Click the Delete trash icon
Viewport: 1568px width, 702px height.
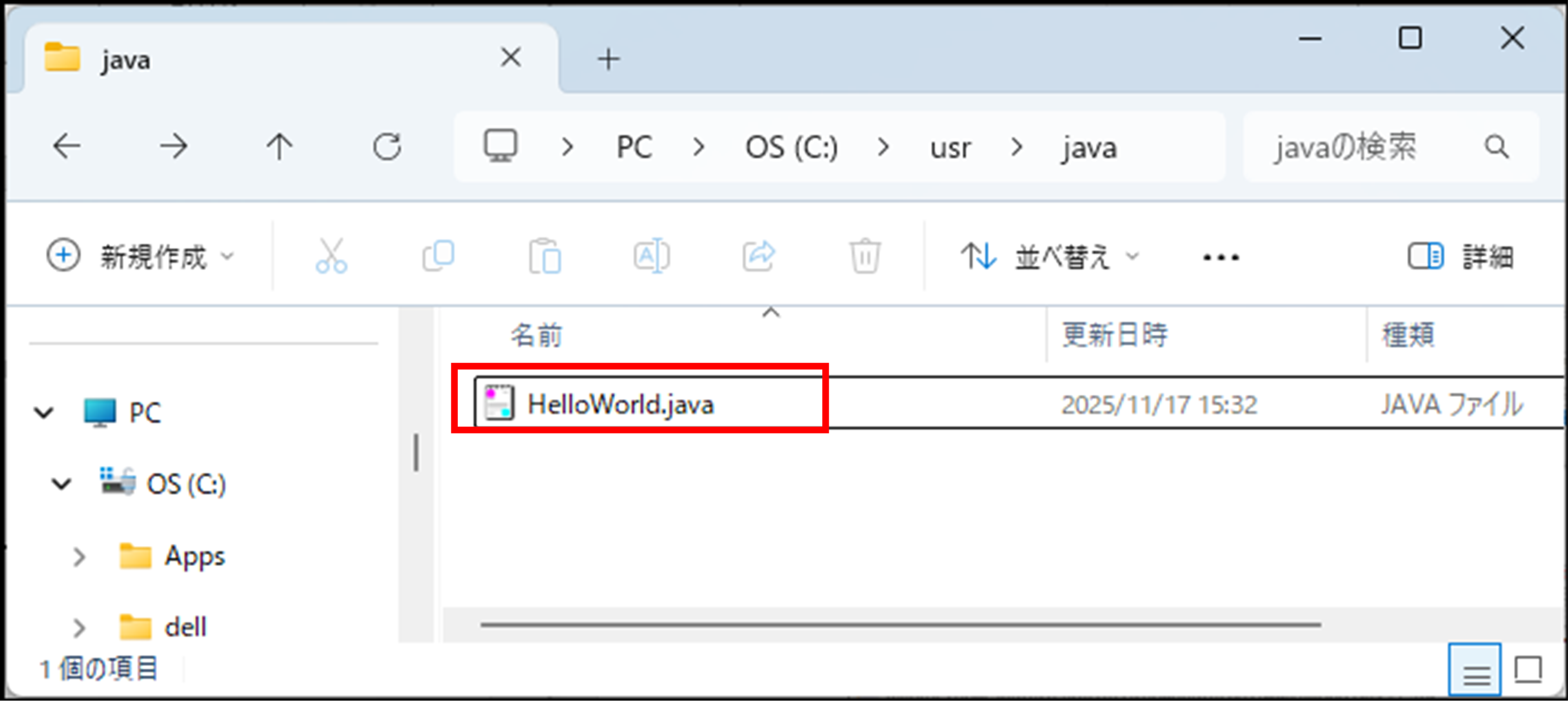[865, 255]
